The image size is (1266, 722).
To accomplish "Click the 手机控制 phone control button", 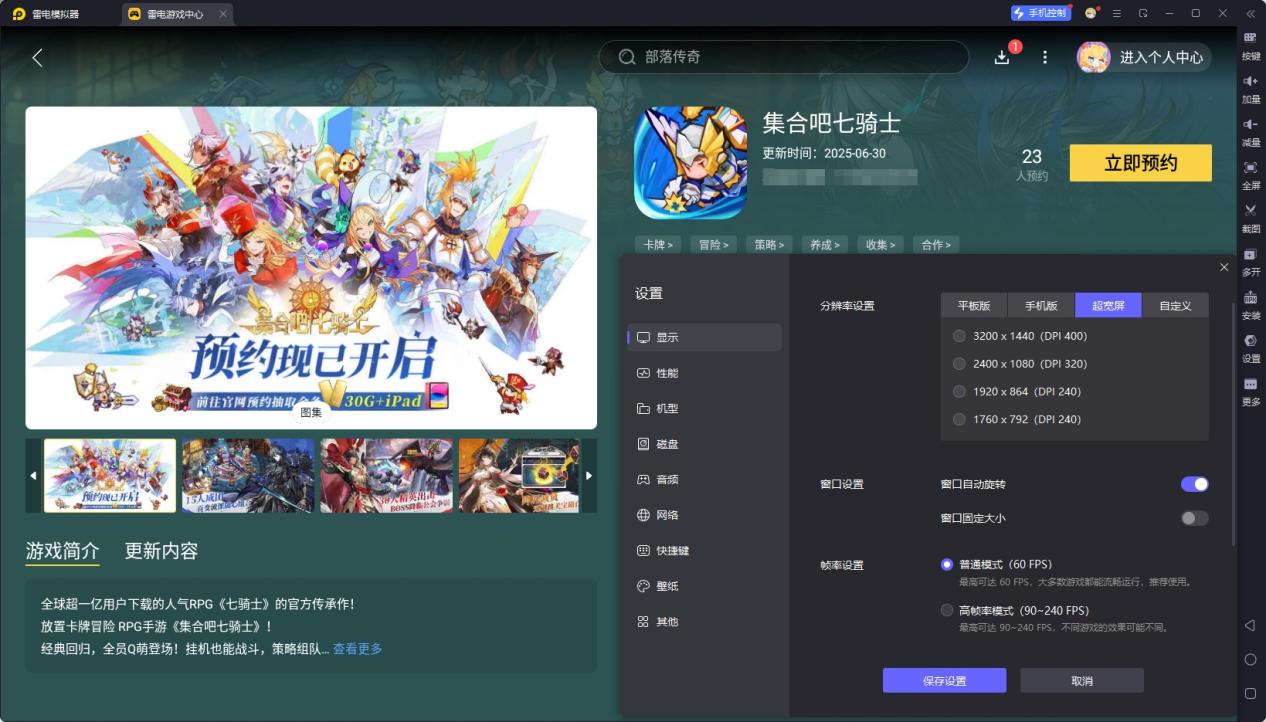I will point(1040,13).
